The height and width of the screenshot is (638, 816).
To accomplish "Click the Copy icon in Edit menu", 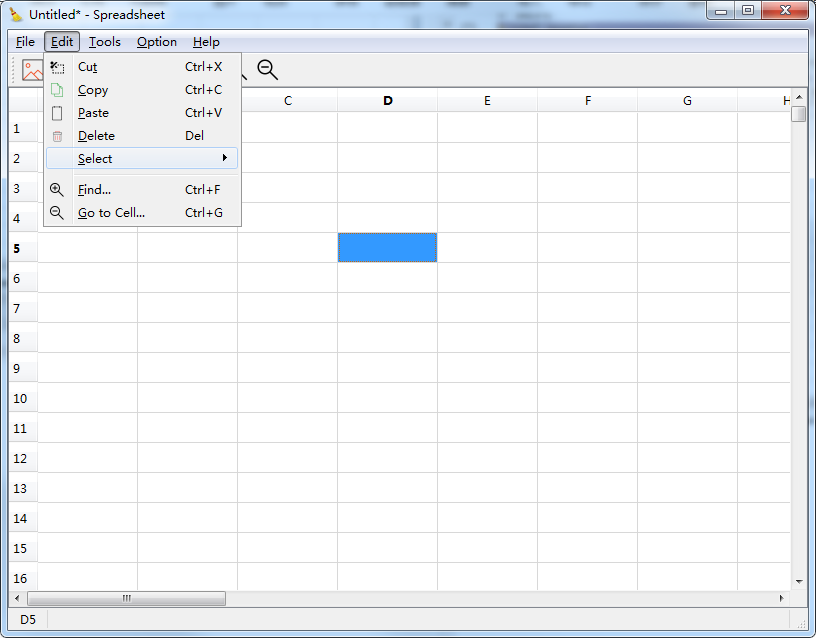I will coord(57,90).
